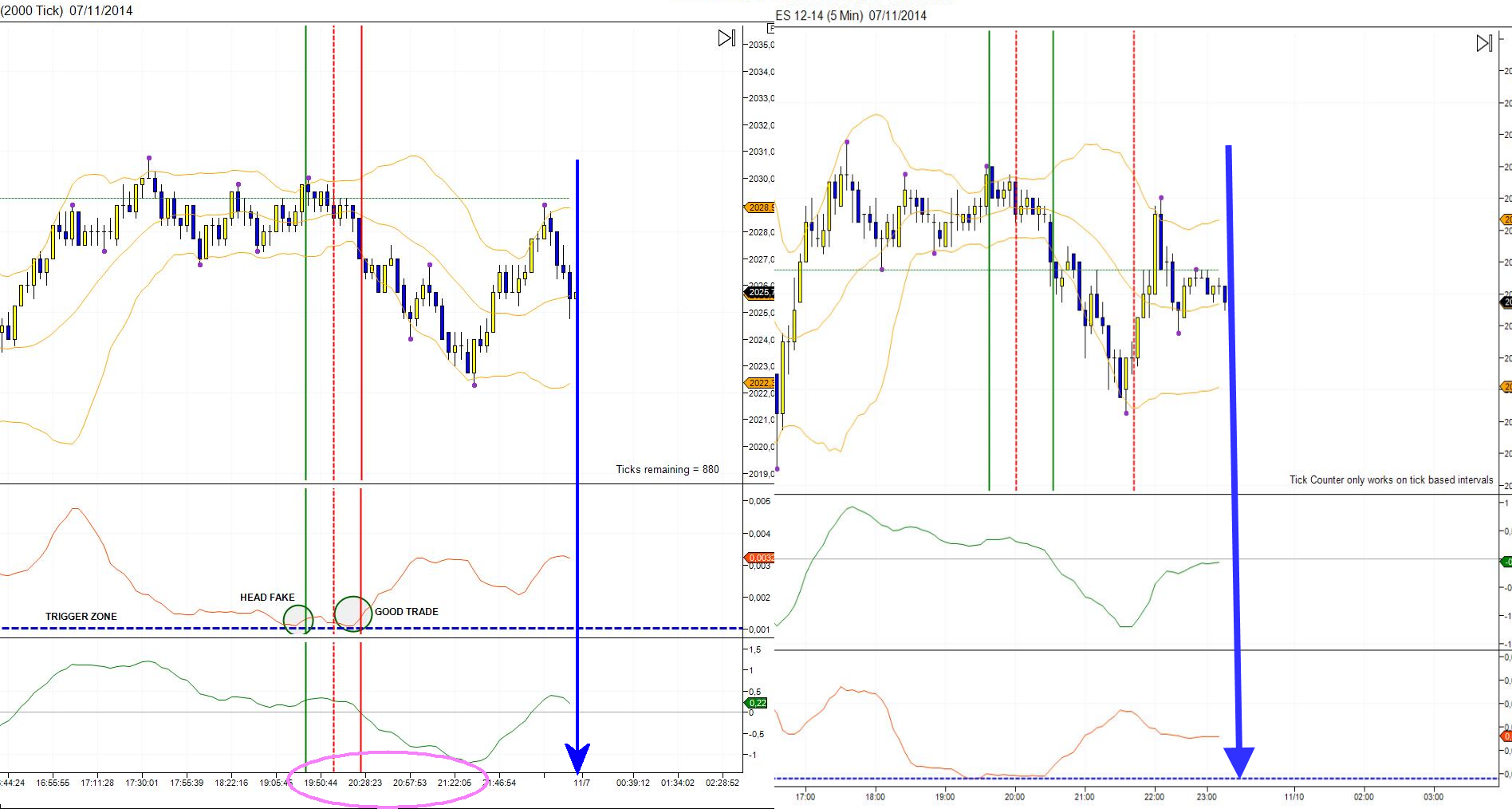Screen dimensions: 1512x809
Task: Click the 20:28:23 time axis label
Action: pyautogui.click(x=365, y=783)
